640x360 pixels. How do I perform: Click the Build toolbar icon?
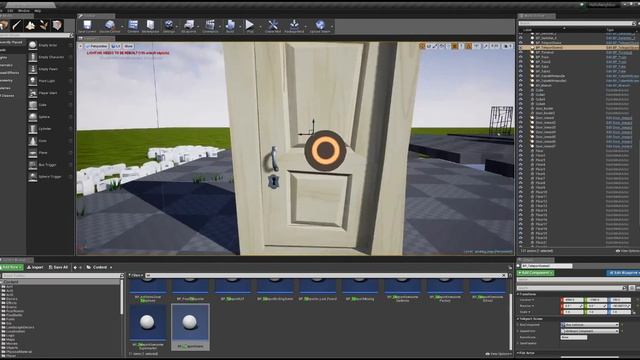click(230, 26)
